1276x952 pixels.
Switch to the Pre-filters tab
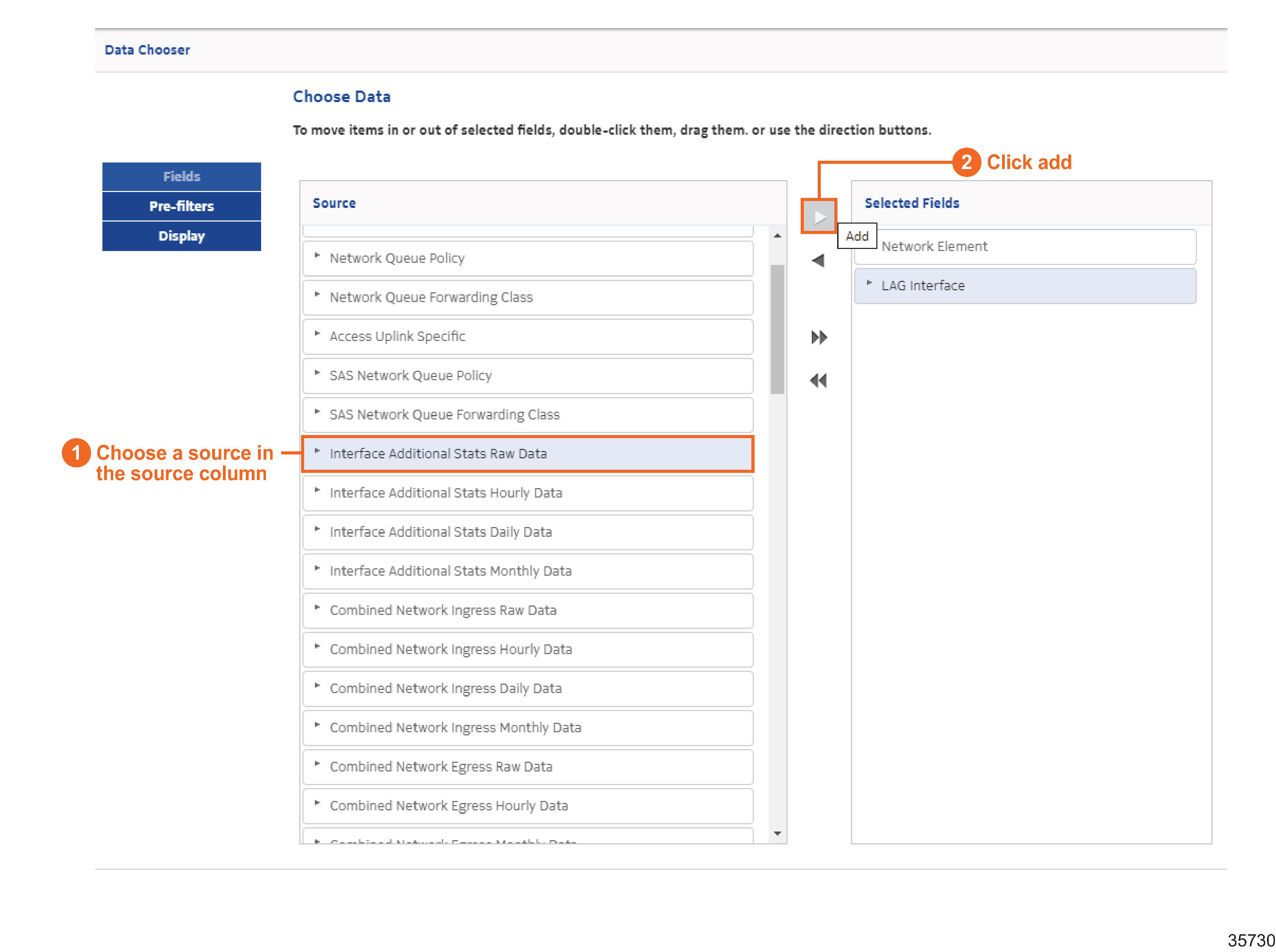[181, 206]
